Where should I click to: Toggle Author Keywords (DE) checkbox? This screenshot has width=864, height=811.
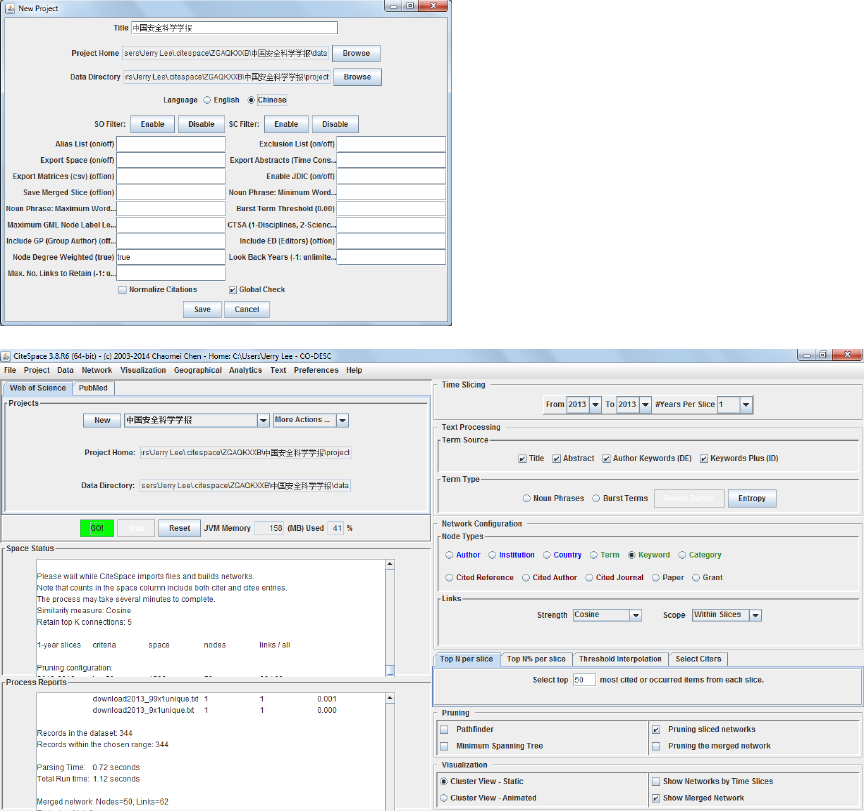pos(606,458)
